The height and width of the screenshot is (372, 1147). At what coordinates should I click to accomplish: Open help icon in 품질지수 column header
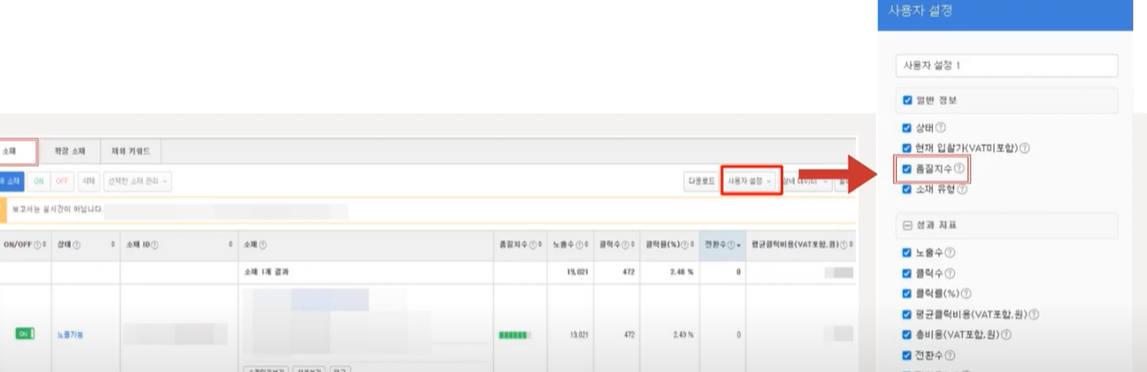pyautogui.click(x=533, y=245)
